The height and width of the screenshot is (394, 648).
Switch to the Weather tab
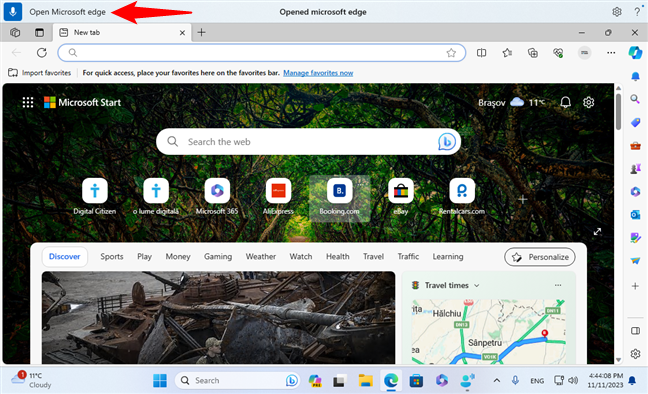pyautogui.click(x=260, y=257)
